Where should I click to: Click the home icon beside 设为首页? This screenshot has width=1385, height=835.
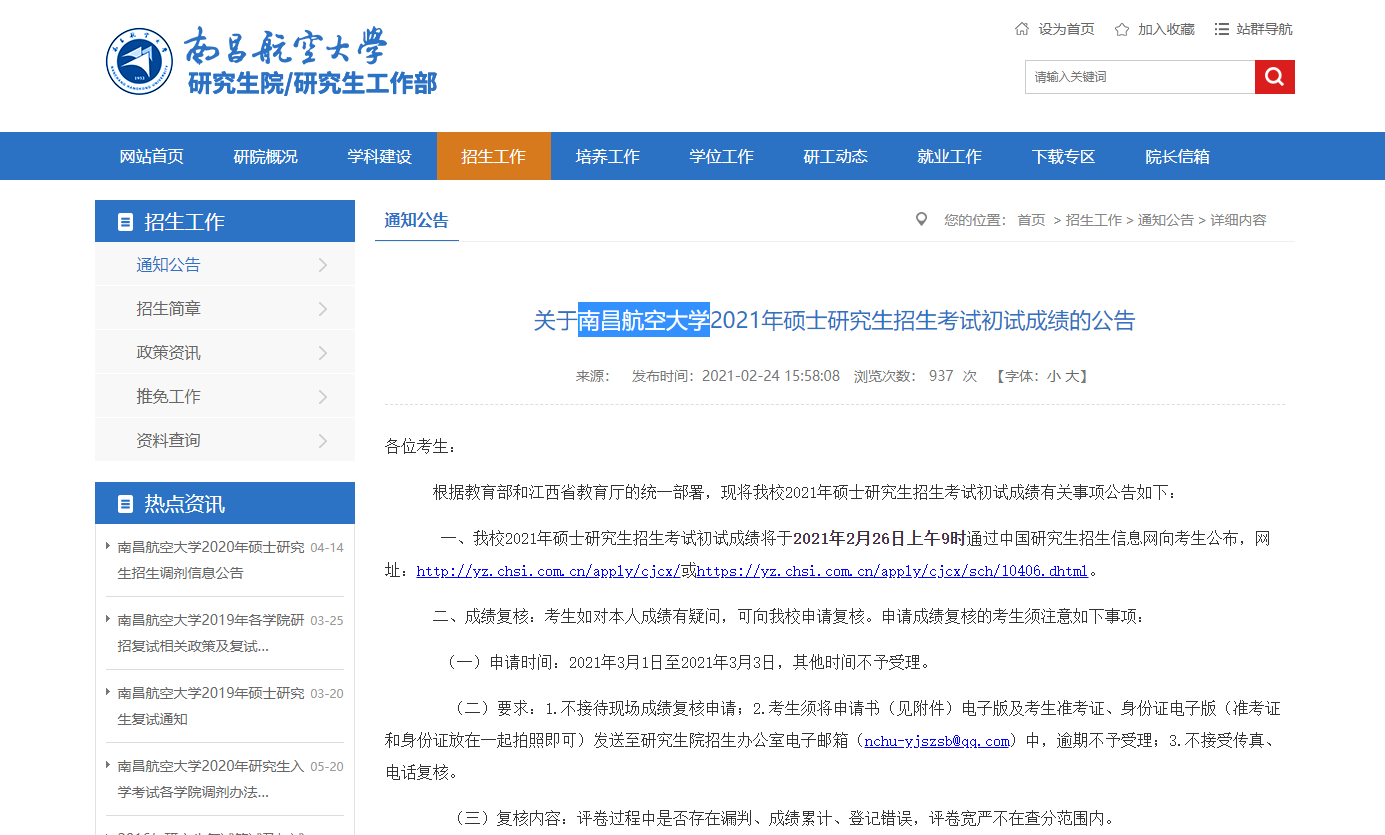[x=1021, y=29]
